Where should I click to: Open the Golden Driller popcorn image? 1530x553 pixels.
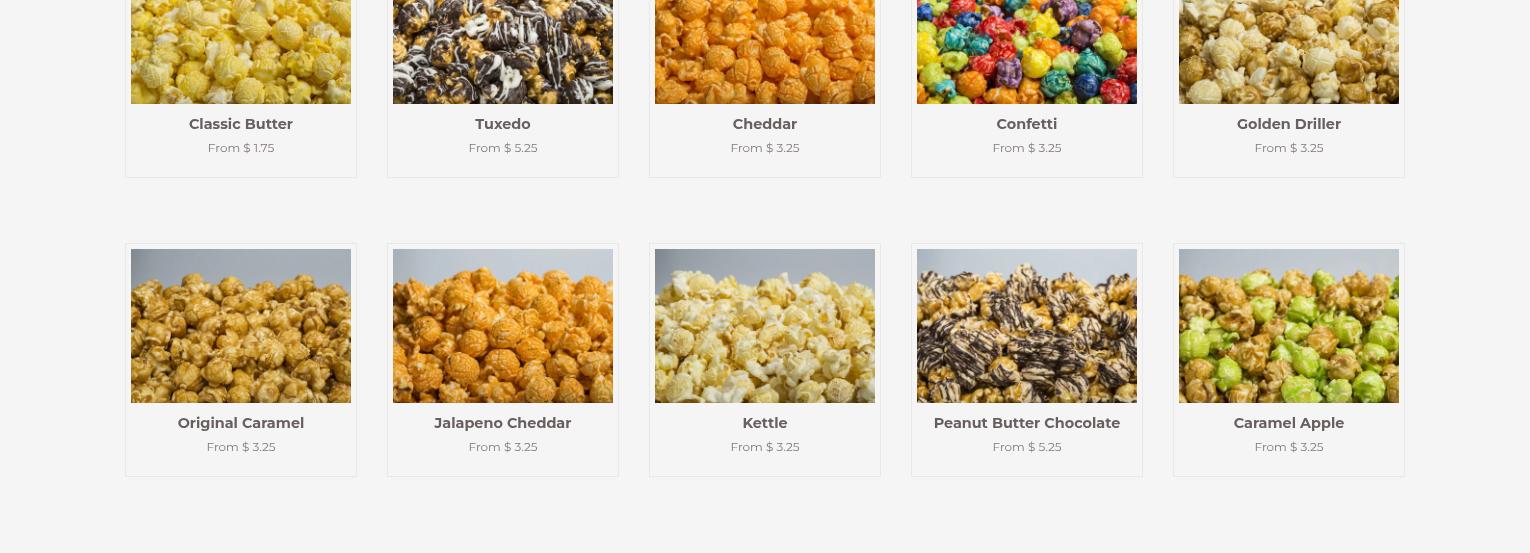1289,52
